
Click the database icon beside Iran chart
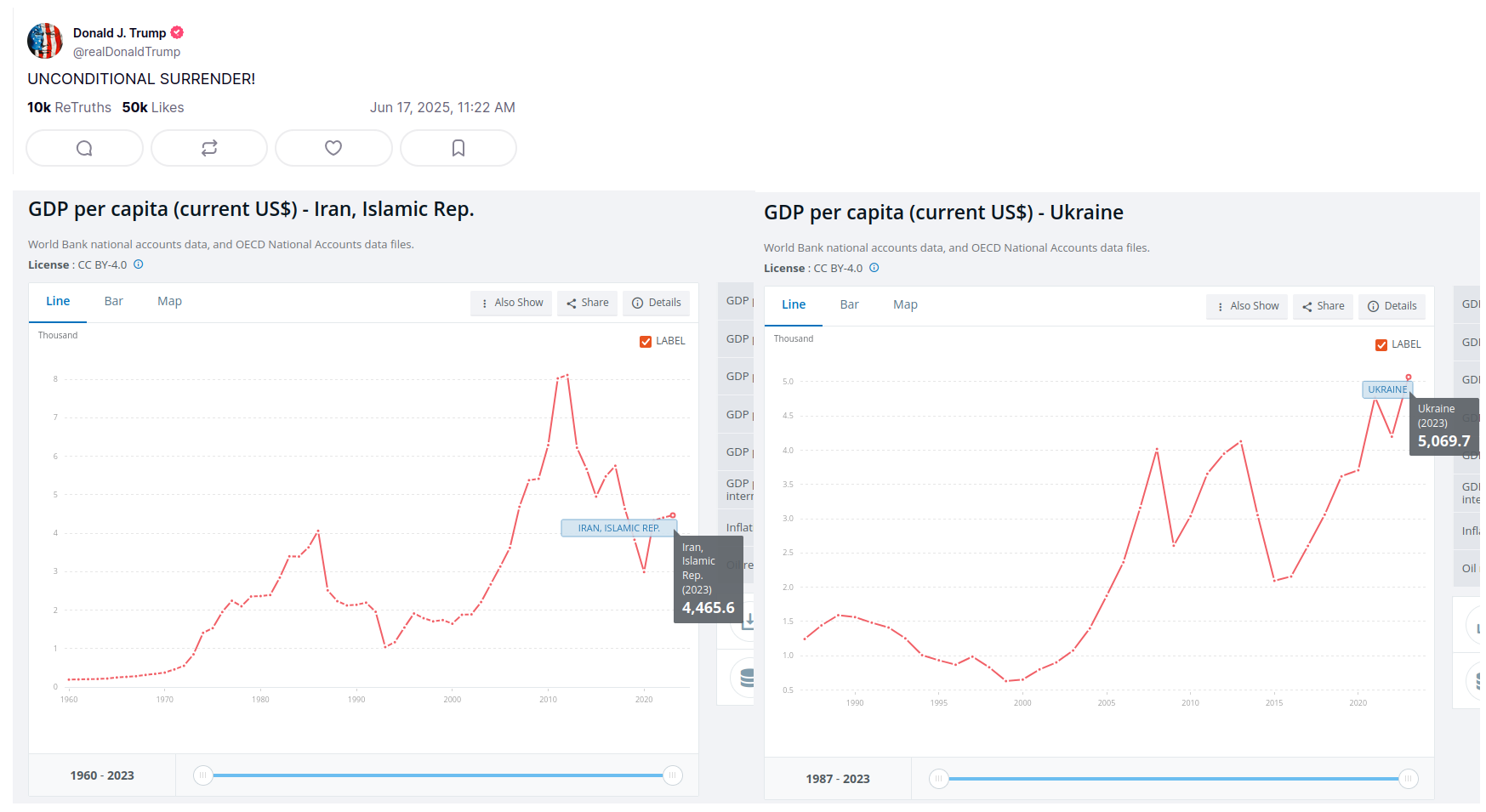(747, 678)
